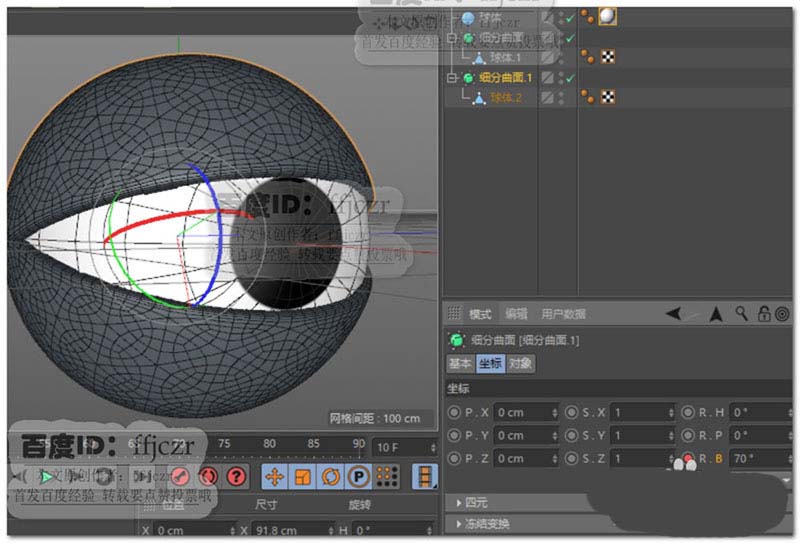
Task: Toggle the P.X keyframe radio circle
Action: [x=455, y=412]
